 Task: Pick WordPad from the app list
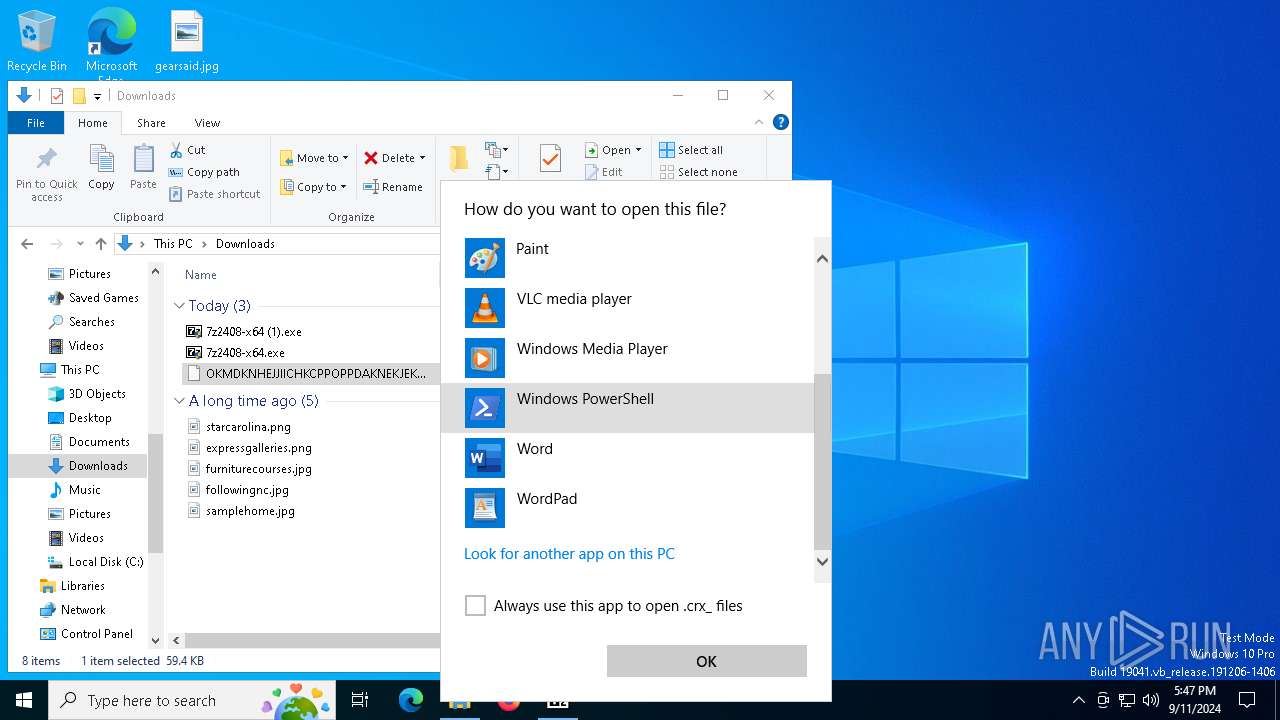coord(628,508)
